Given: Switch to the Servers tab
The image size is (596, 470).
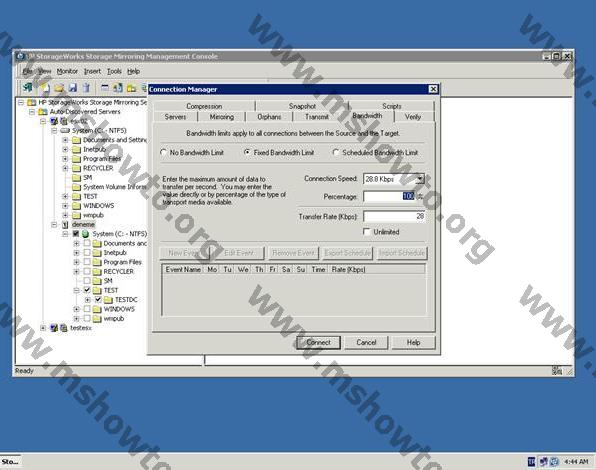Looking at the screenshot, I should coord(175,117).
